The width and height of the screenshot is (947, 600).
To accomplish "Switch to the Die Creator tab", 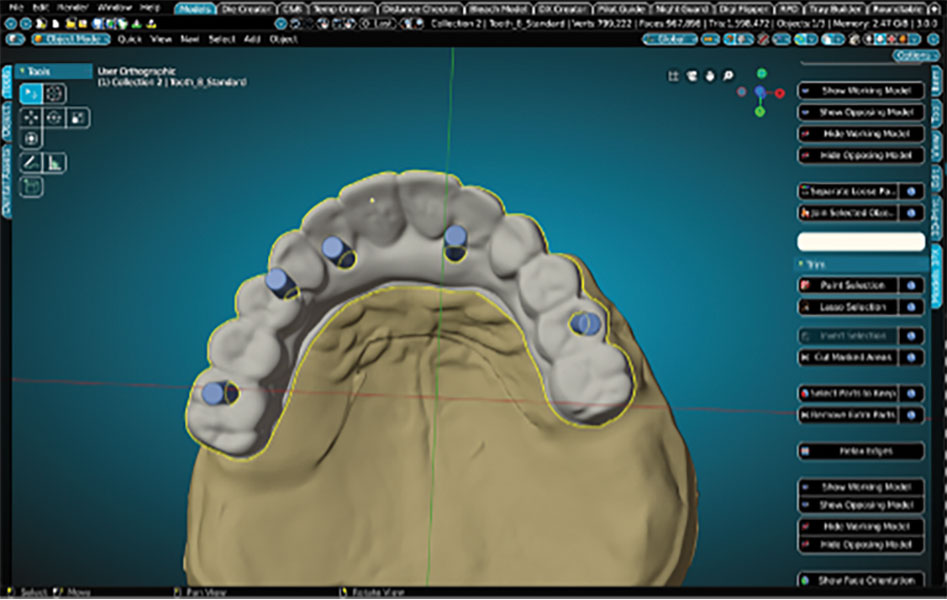I will (247, 8).
